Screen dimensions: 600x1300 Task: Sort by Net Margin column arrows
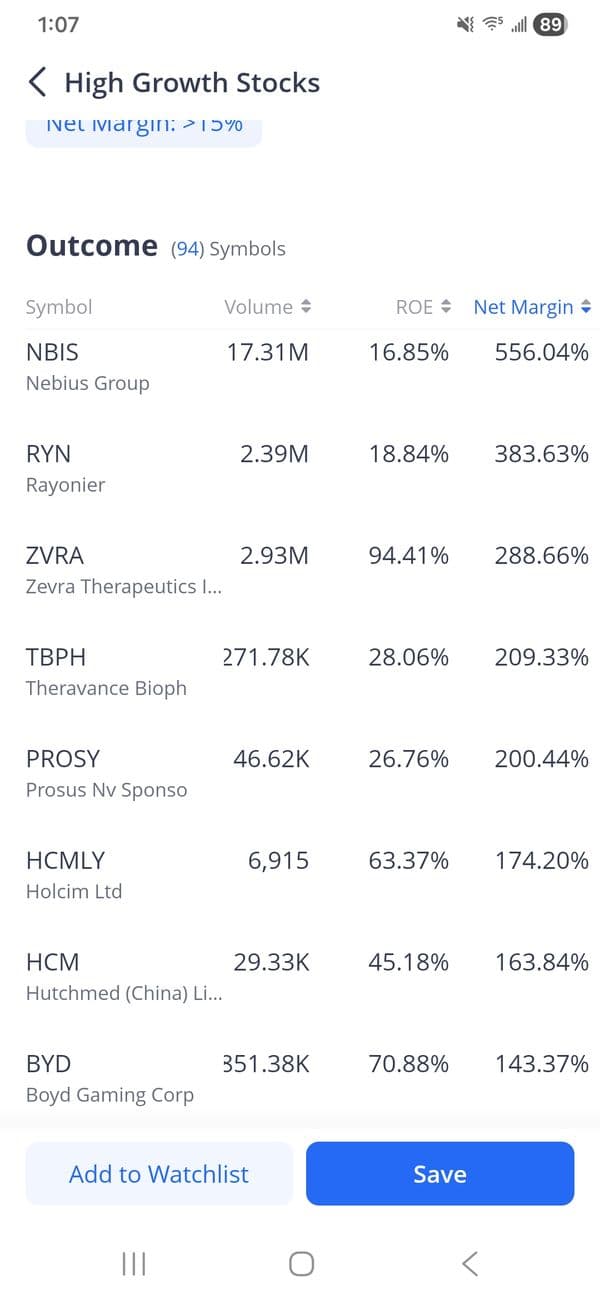point(586,307)
